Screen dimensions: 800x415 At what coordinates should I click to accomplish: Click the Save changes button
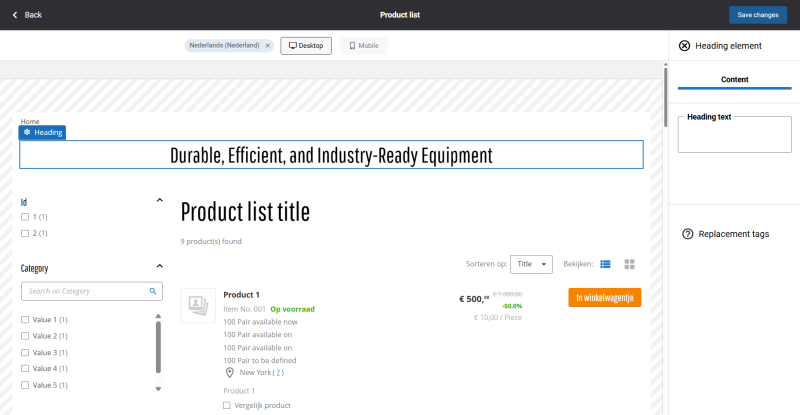(x=757, y=15)
